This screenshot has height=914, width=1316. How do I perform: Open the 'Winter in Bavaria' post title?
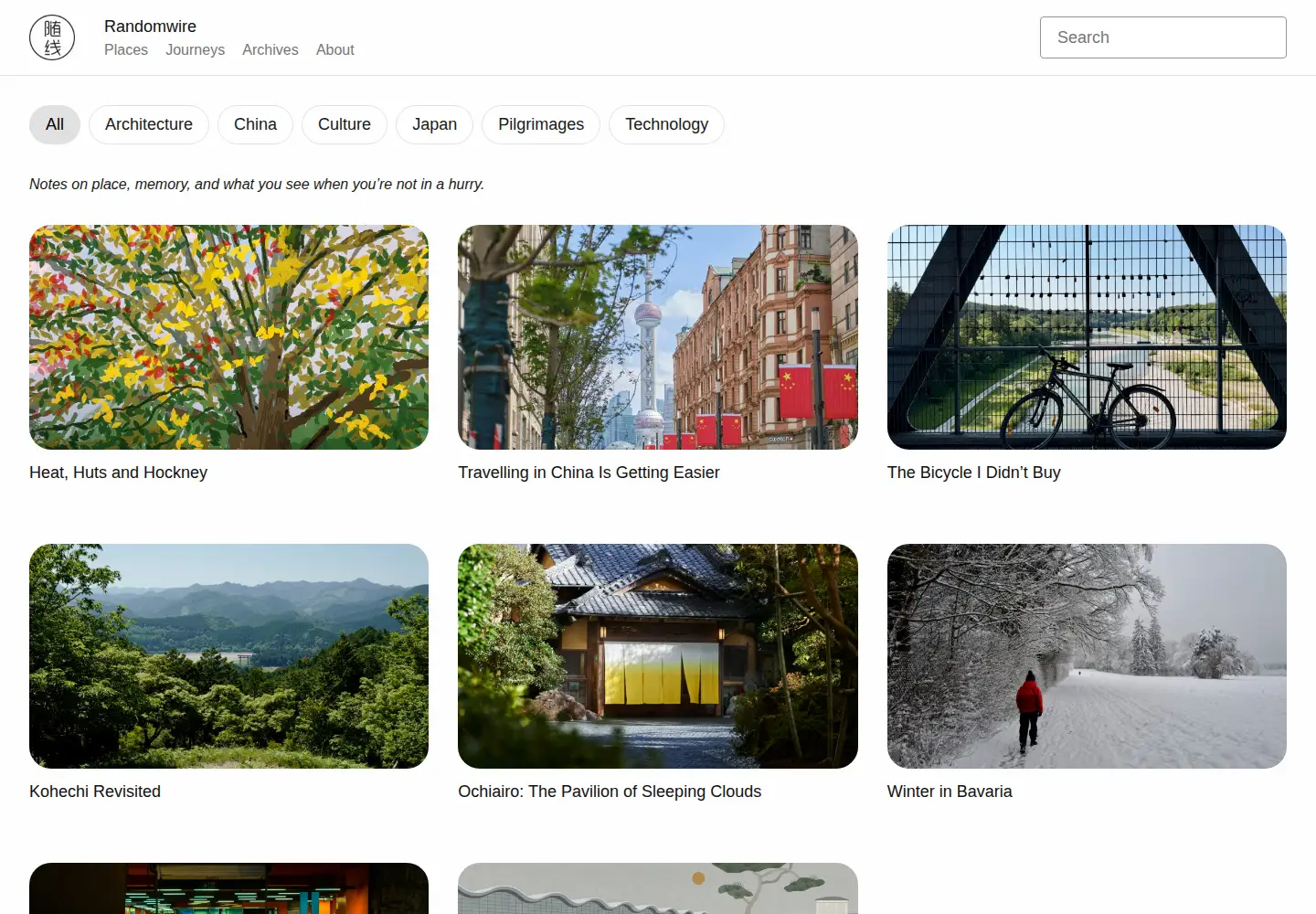click(x=950, y=792)
